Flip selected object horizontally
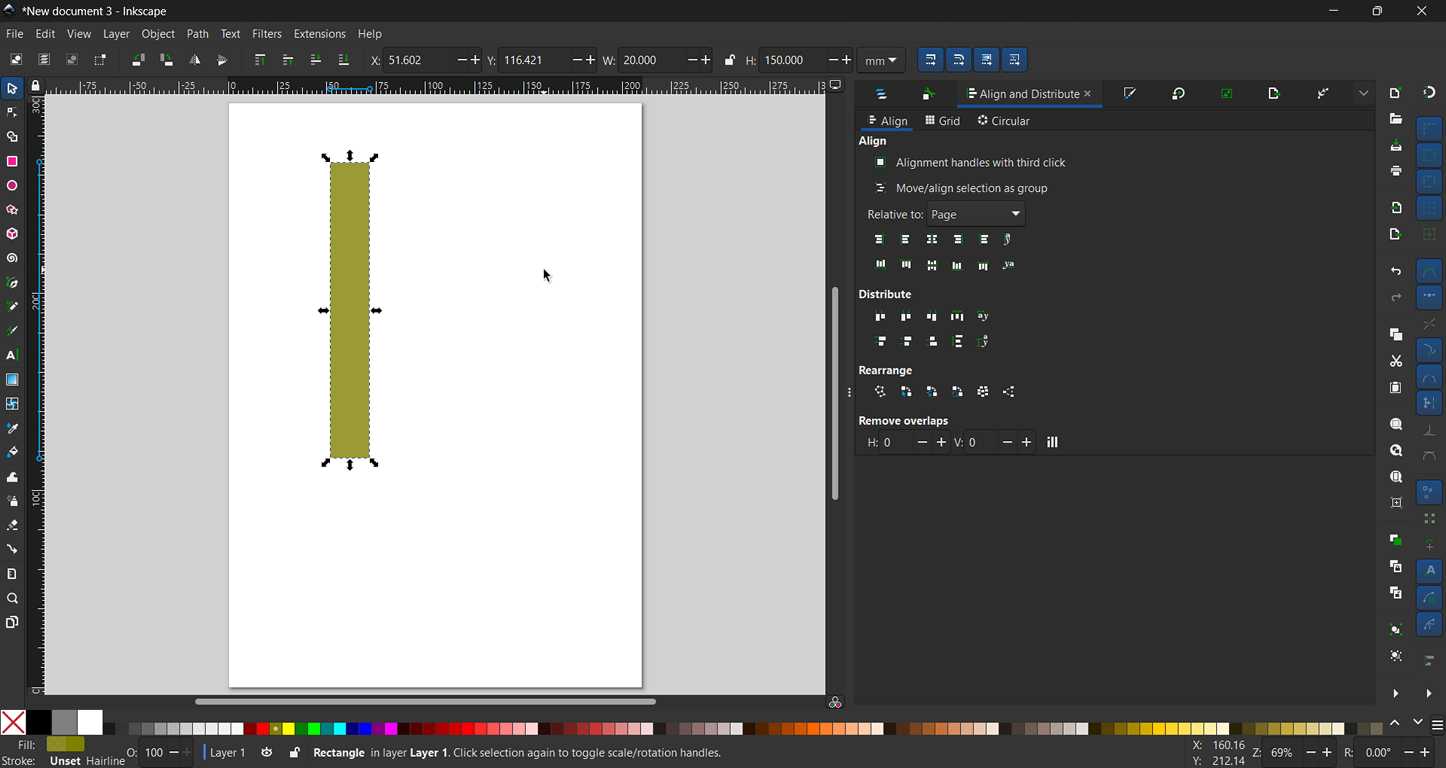Screen dimensions: 1446x768 [x=194, y=60]
